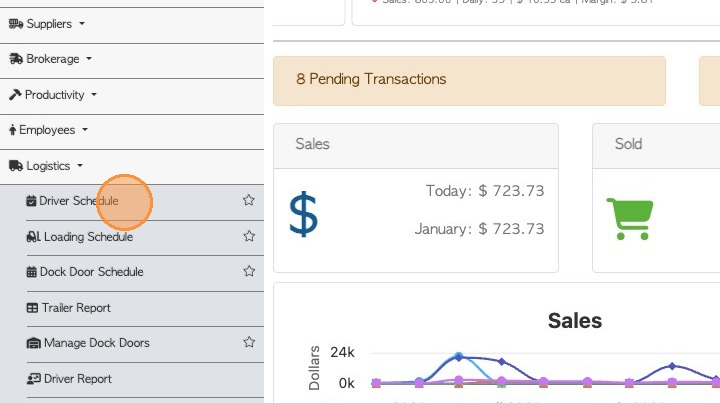Open the 8 Pending Transactions banner
Image resolution: width=720 pixels, height=403 pixels.
click(371, 80)
